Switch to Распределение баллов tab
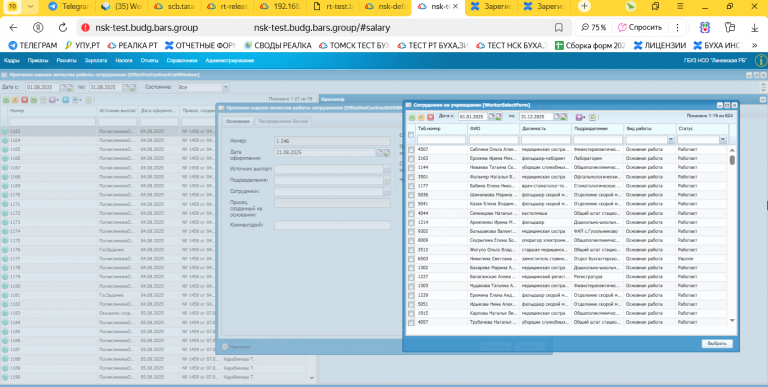Image resolution: width=768 pixels, height=387 pixels. point(284,121)
